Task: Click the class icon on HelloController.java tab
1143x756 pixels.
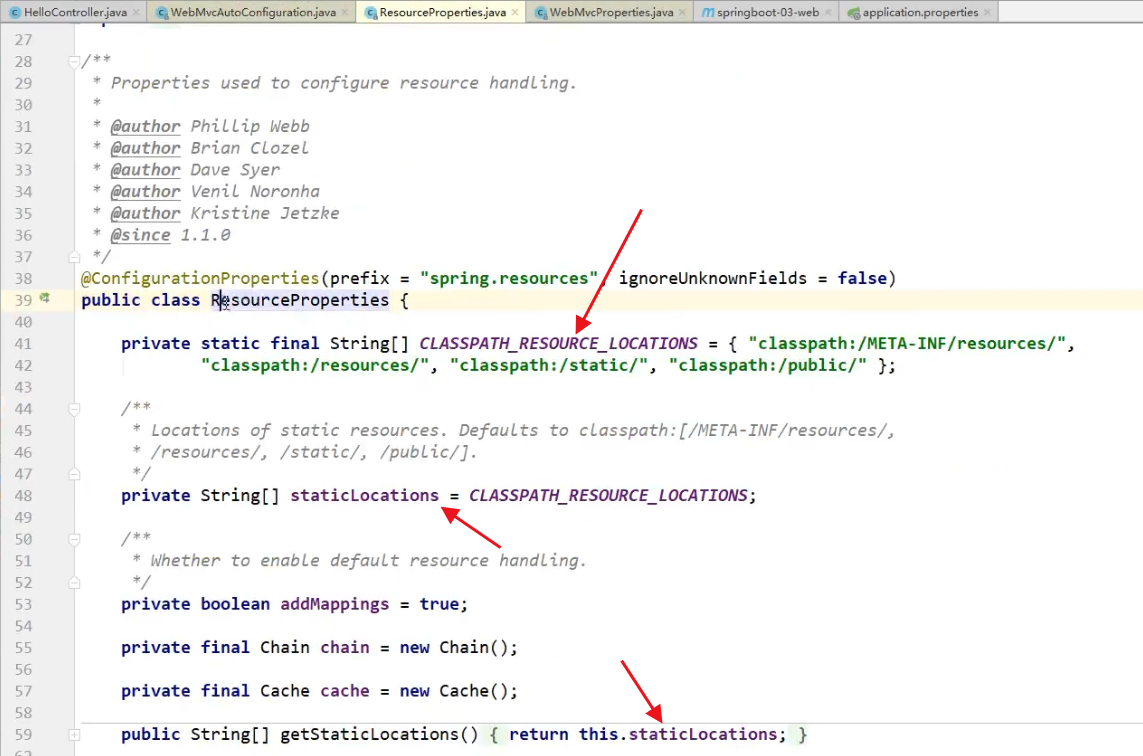Action: point(15,12)
